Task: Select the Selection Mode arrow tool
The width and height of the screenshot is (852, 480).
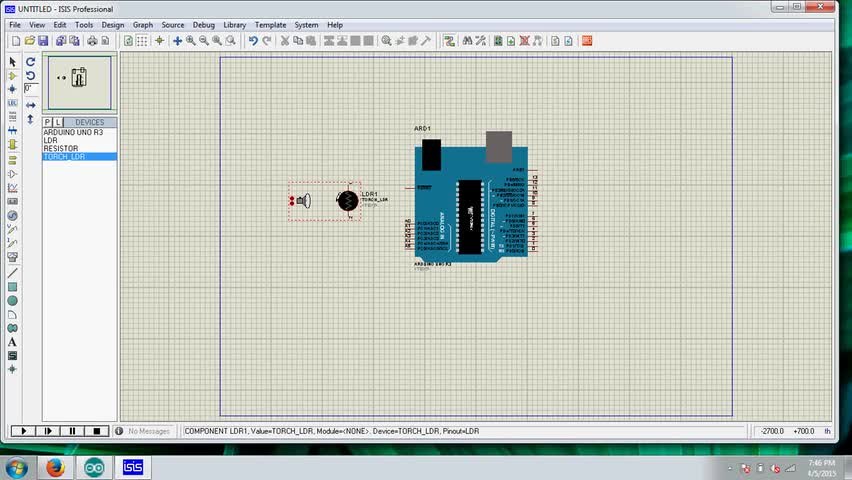Action: pos(12,62)
